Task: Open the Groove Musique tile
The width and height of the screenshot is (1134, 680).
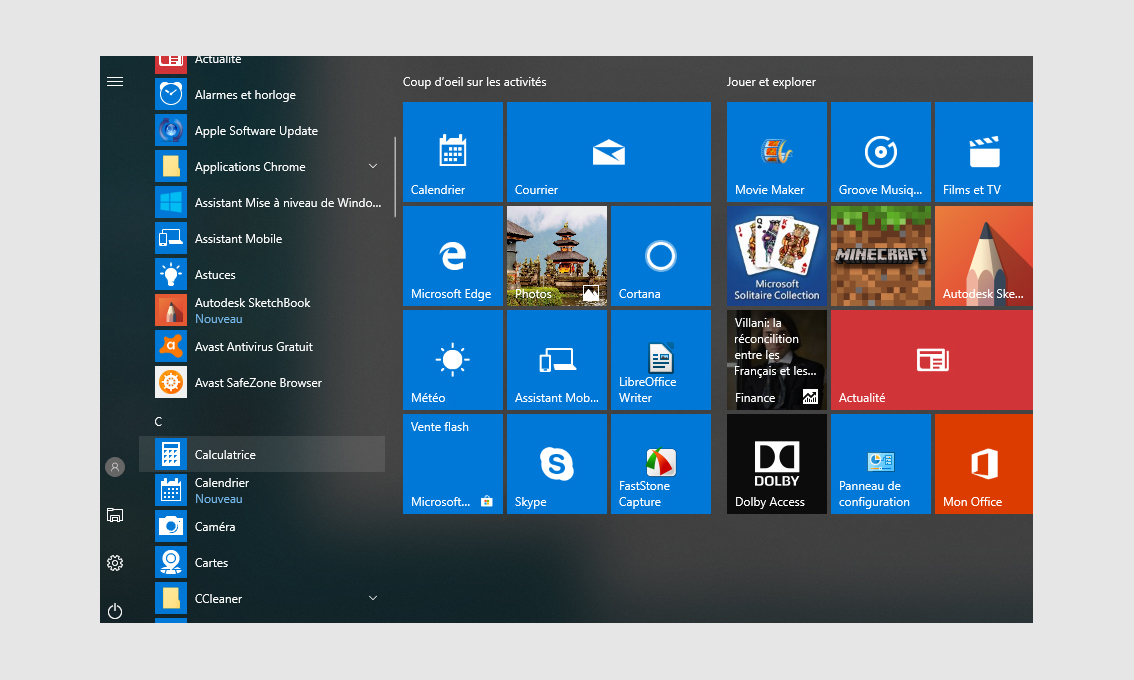Action: [x=881, y=152]
